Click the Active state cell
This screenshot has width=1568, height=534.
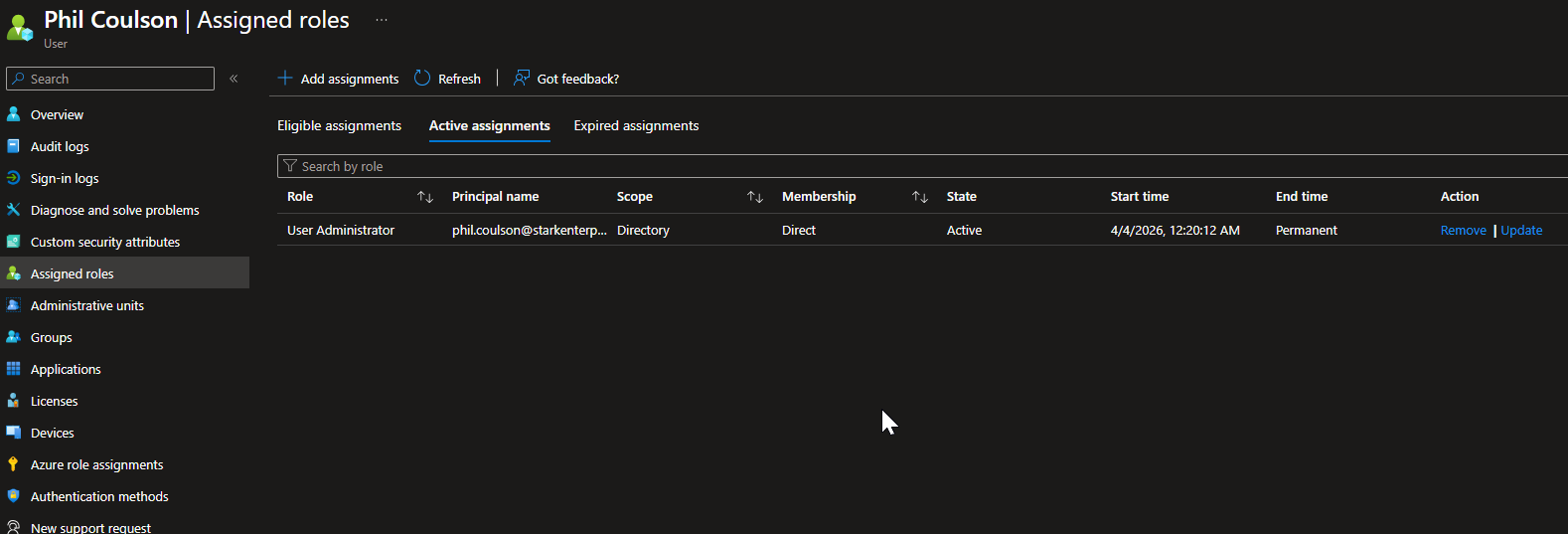coord(964,230)
